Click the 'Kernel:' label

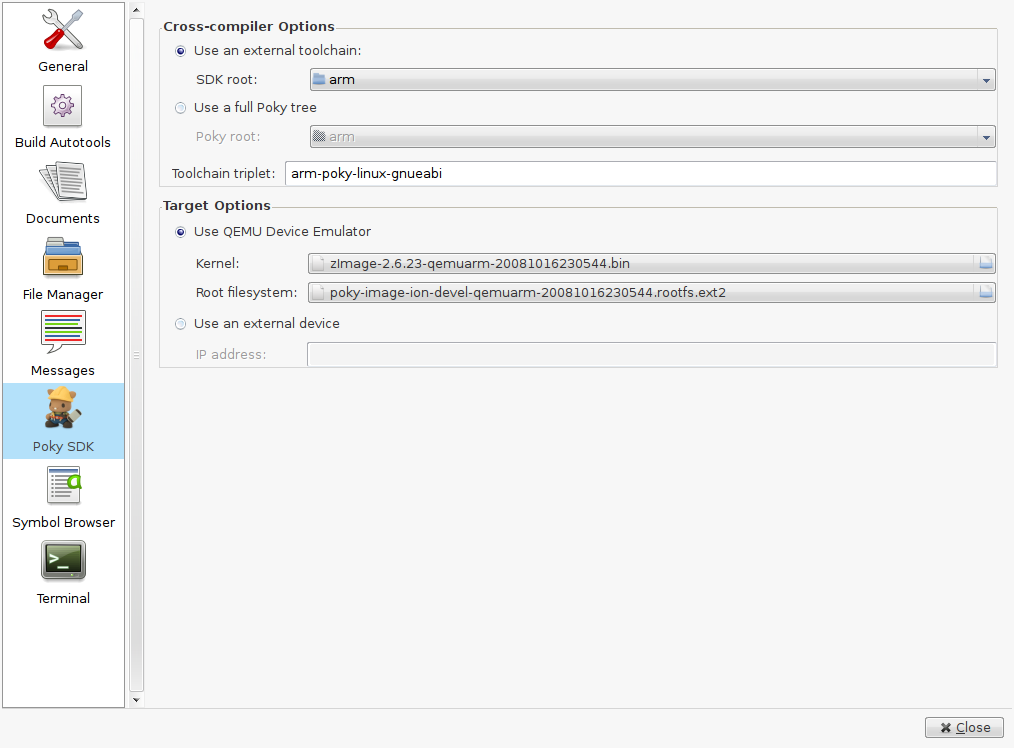(217, 264)
